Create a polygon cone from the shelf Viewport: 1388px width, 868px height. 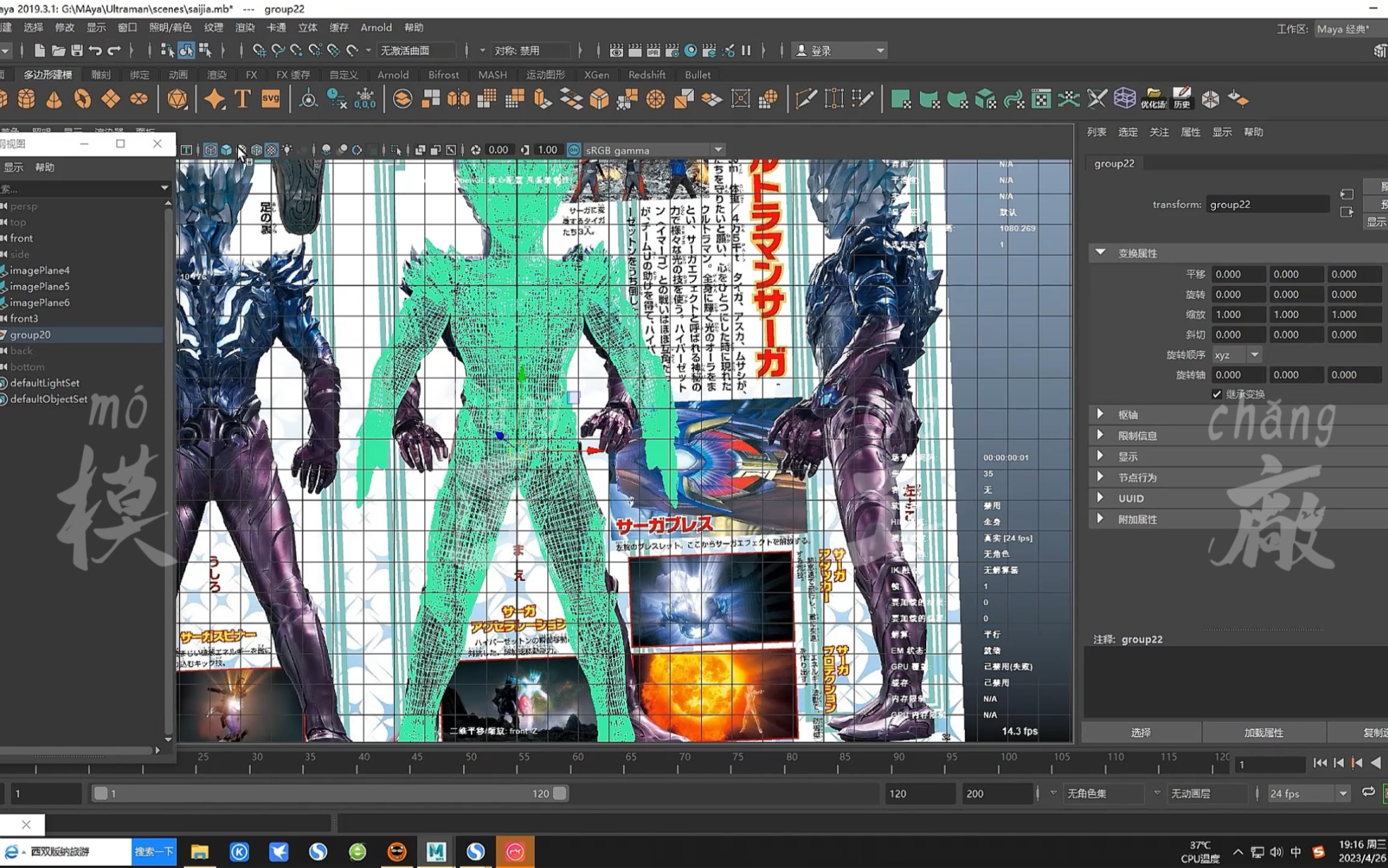coord(54,99)
